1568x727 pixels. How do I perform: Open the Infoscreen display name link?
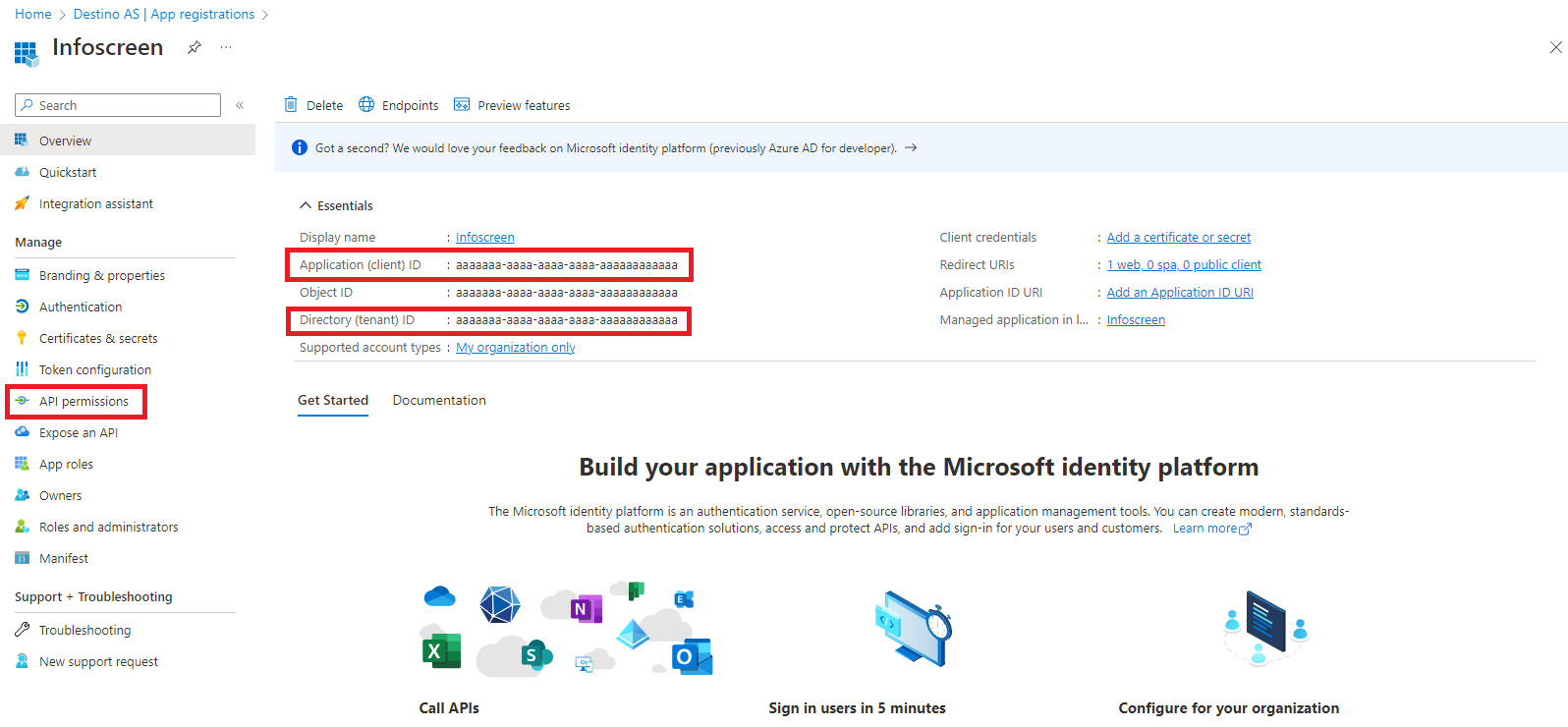(485, 237)
